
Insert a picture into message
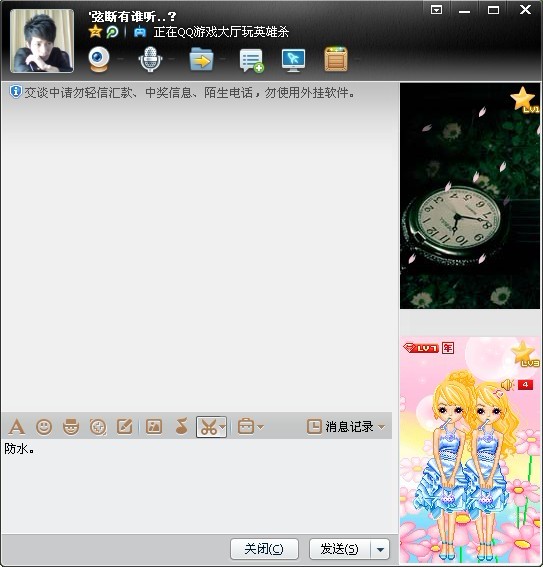[154, 427]
